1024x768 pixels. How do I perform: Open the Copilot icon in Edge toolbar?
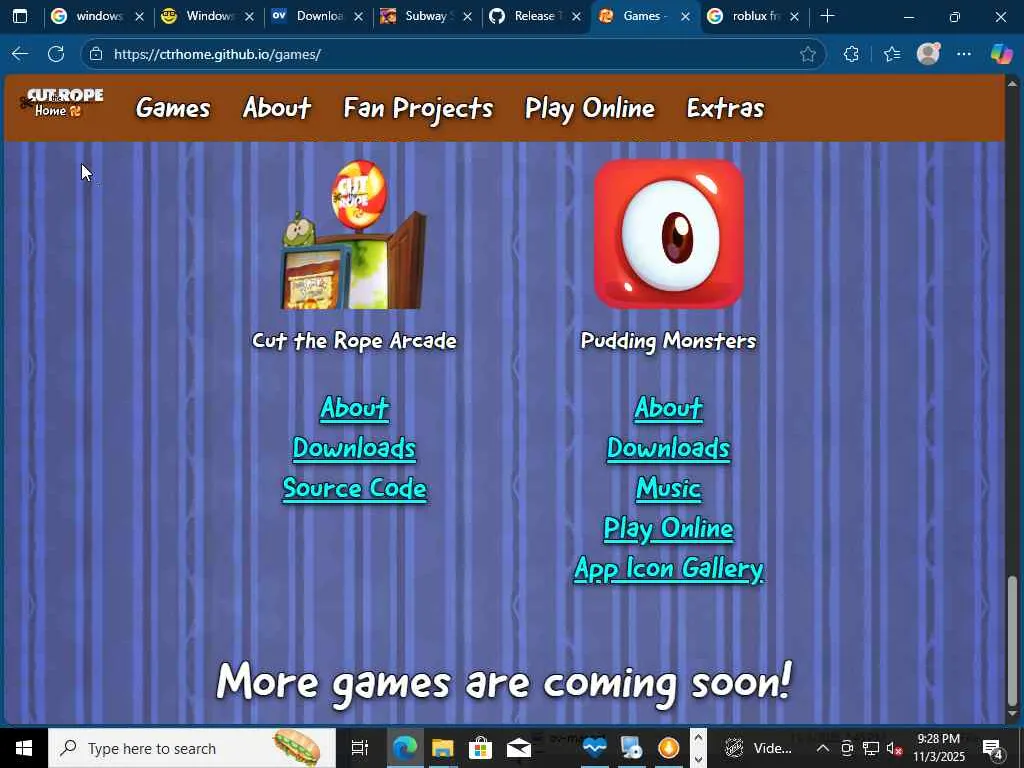(1000, 54)
